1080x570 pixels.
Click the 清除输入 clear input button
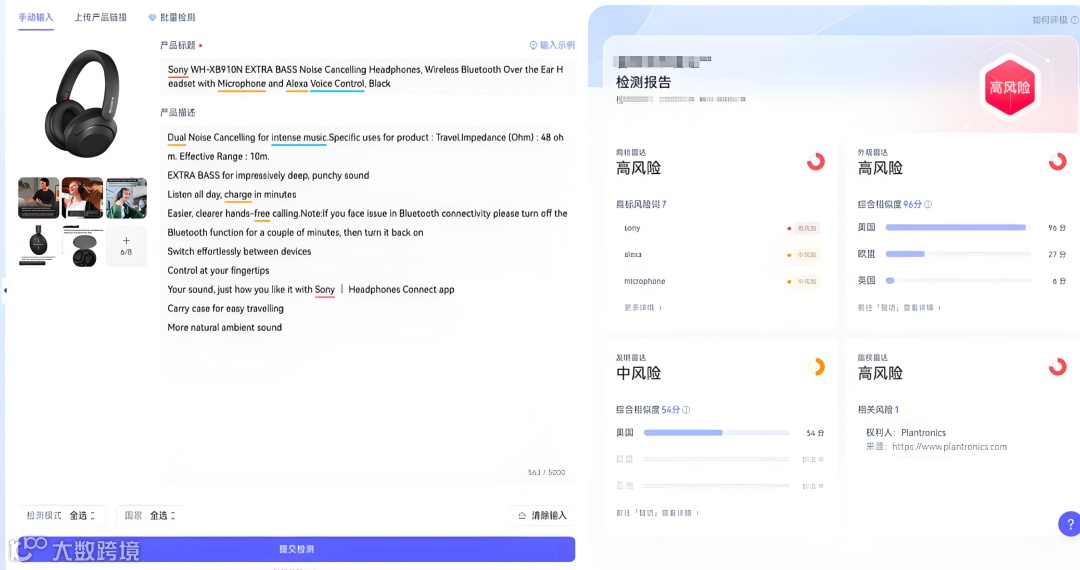coord(543,516)
